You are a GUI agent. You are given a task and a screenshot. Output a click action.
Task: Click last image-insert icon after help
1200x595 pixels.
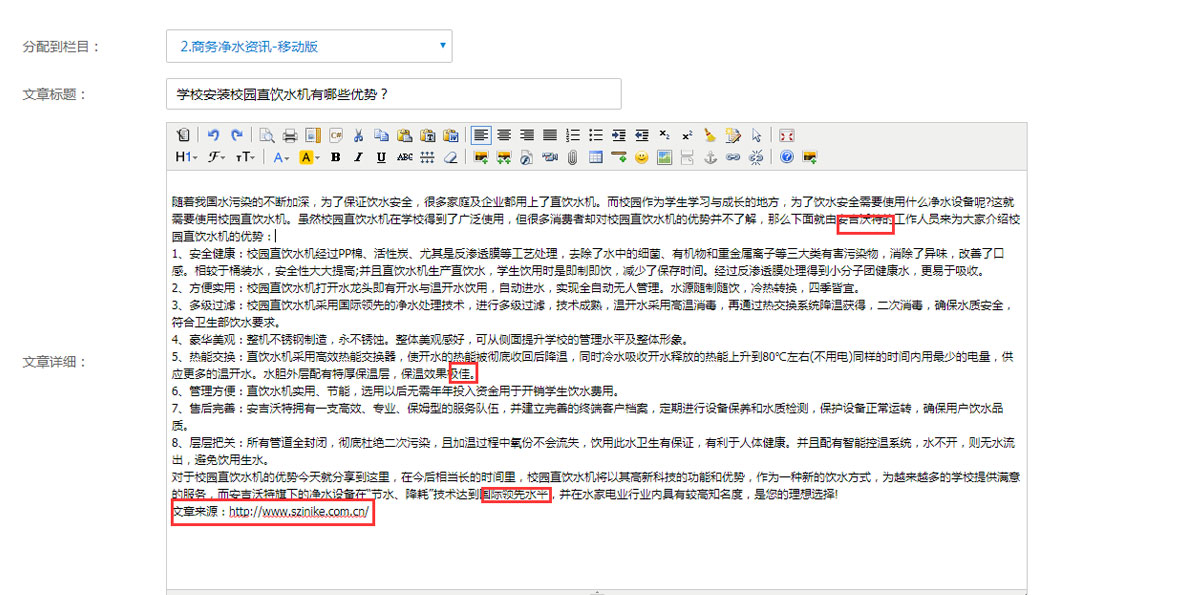point(810,157)
